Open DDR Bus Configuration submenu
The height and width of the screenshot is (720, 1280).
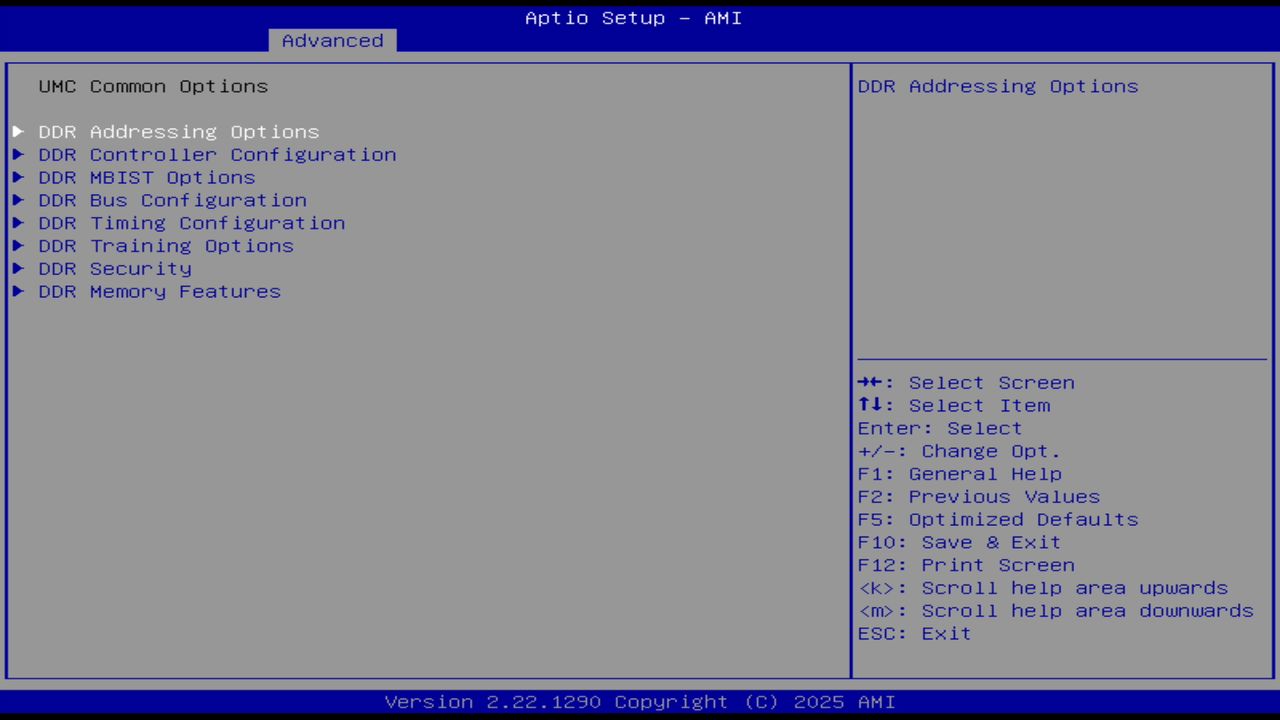[x=172, y=200]
